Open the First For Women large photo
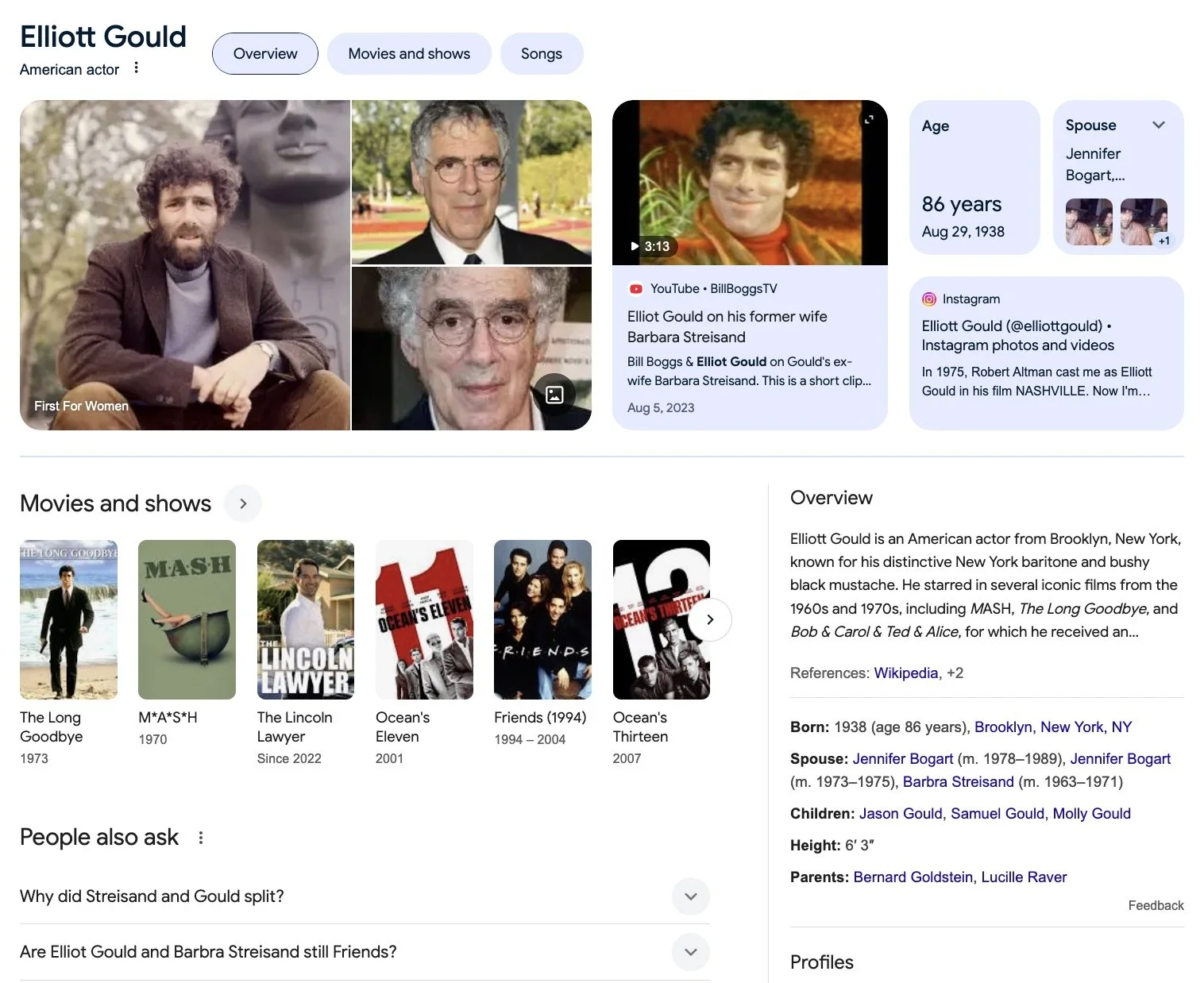 pos(184,265)
